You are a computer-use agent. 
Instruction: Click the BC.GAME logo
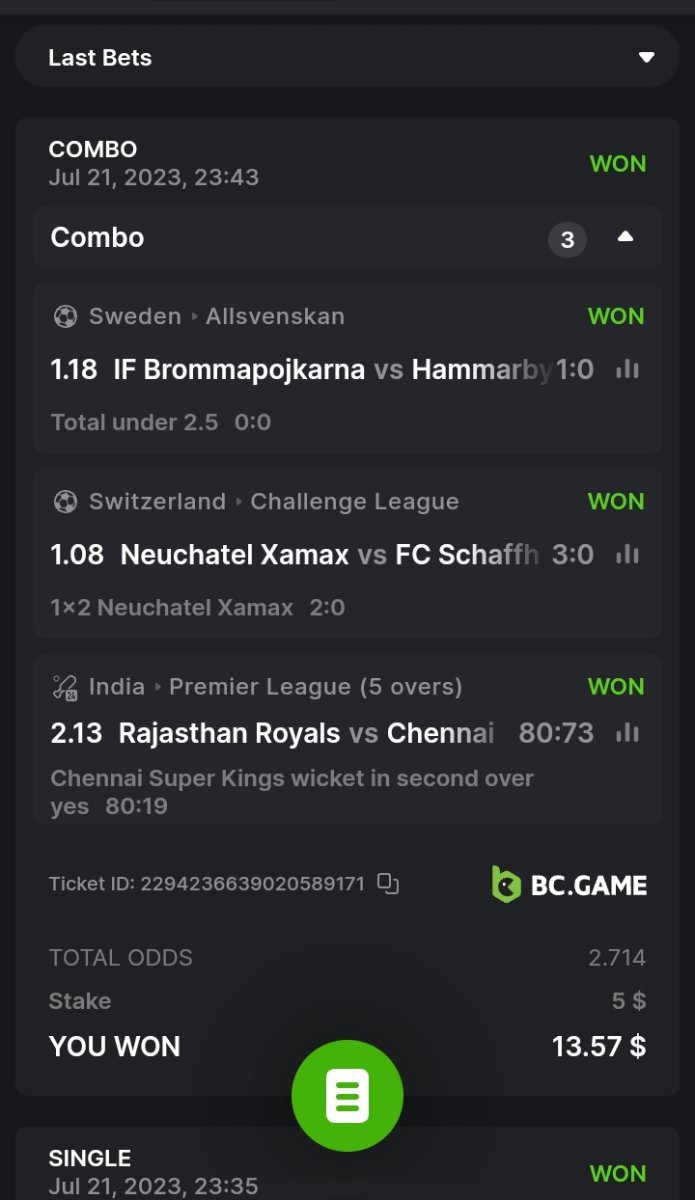[569, 885]
